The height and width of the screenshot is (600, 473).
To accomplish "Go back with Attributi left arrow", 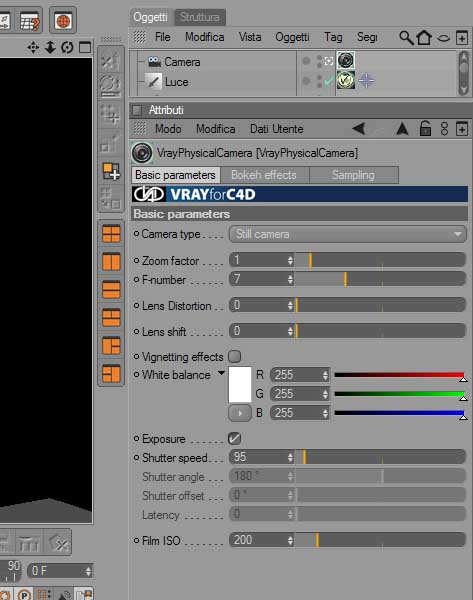I will point(359,129).
